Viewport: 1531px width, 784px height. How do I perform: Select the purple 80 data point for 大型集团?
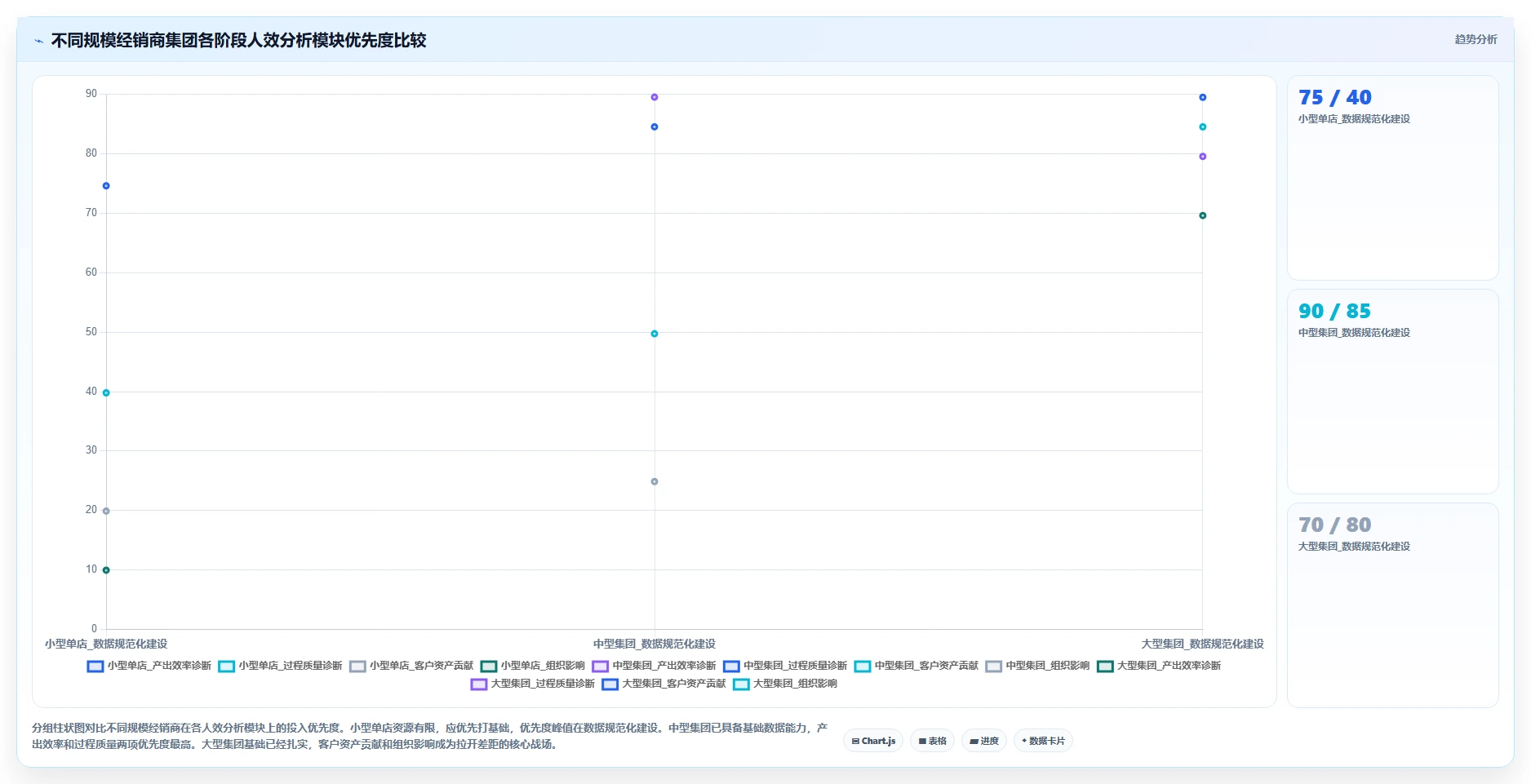1202,157
